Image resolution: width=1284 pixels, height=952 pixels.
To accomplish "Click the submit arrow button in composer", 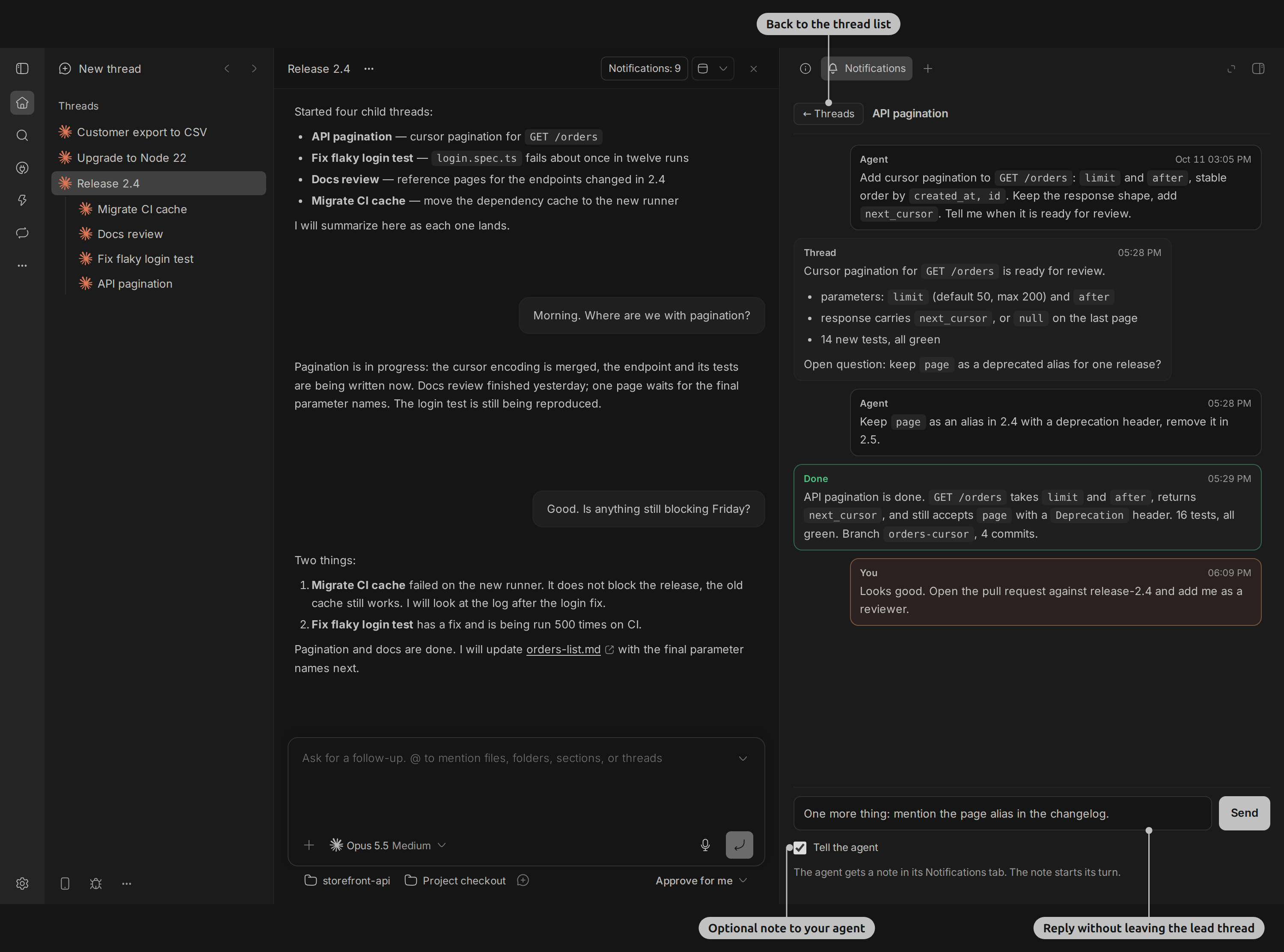I will point(739,845).
